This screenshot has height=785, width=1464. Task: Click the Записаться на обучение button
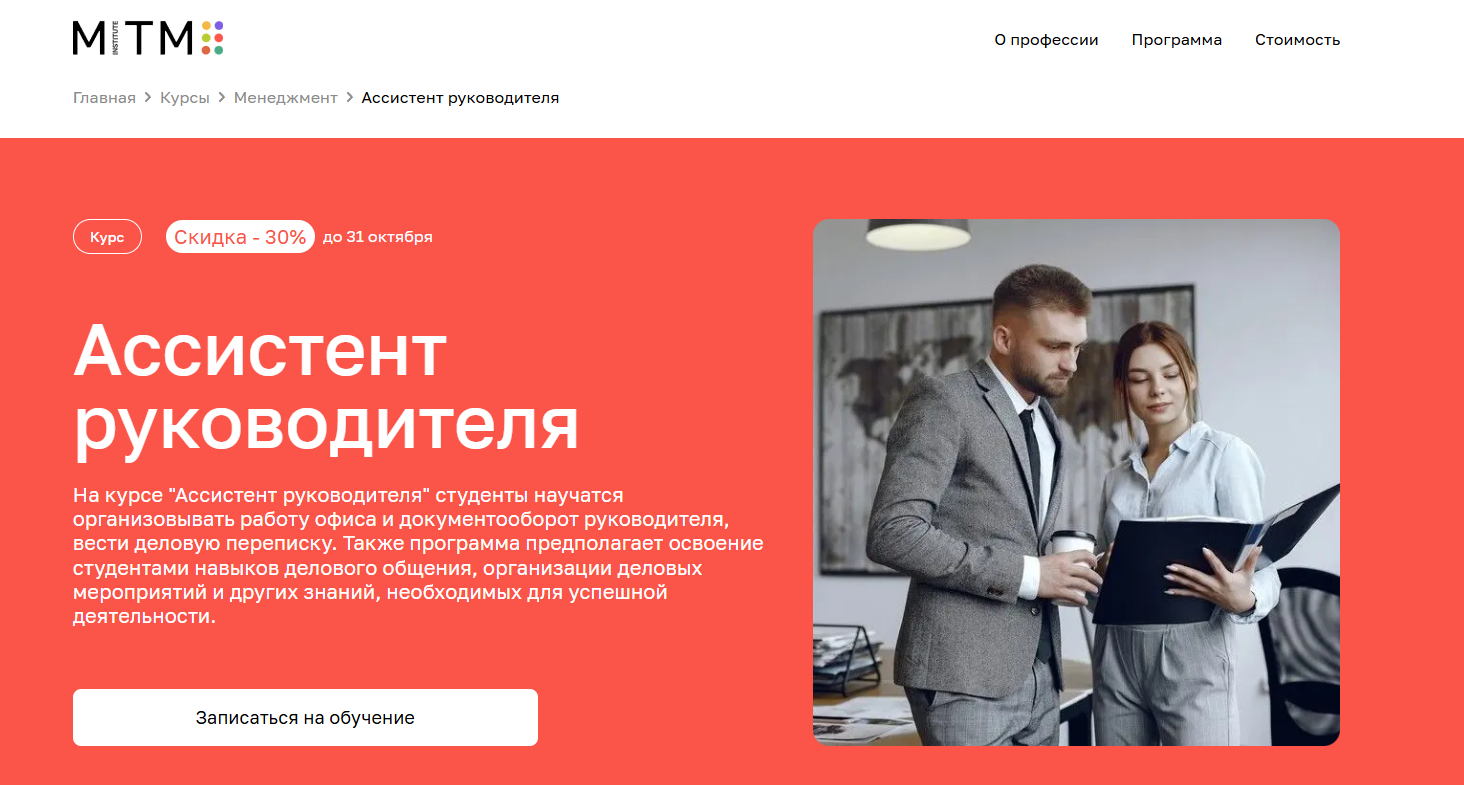(x=305, y=717)
